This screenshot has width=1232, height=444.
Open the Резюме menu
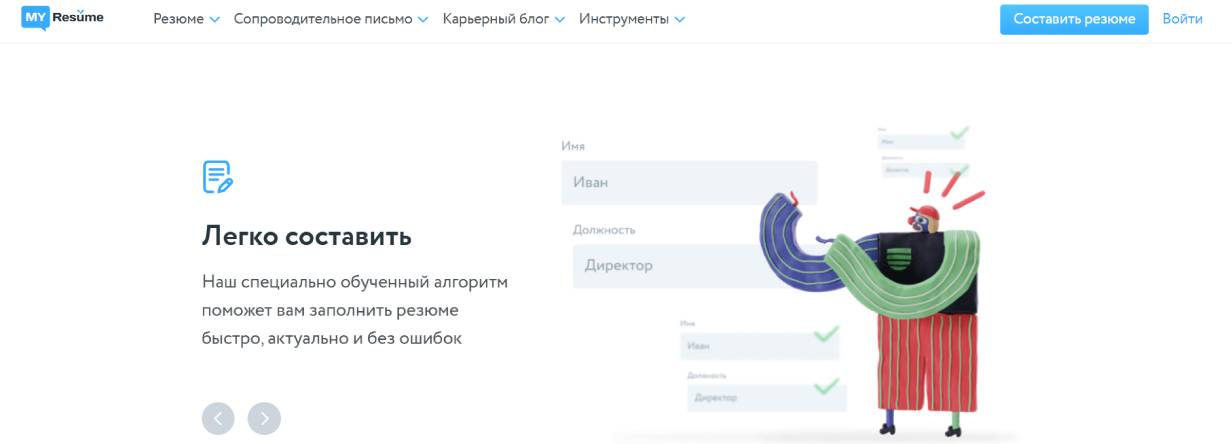[178, 19]
